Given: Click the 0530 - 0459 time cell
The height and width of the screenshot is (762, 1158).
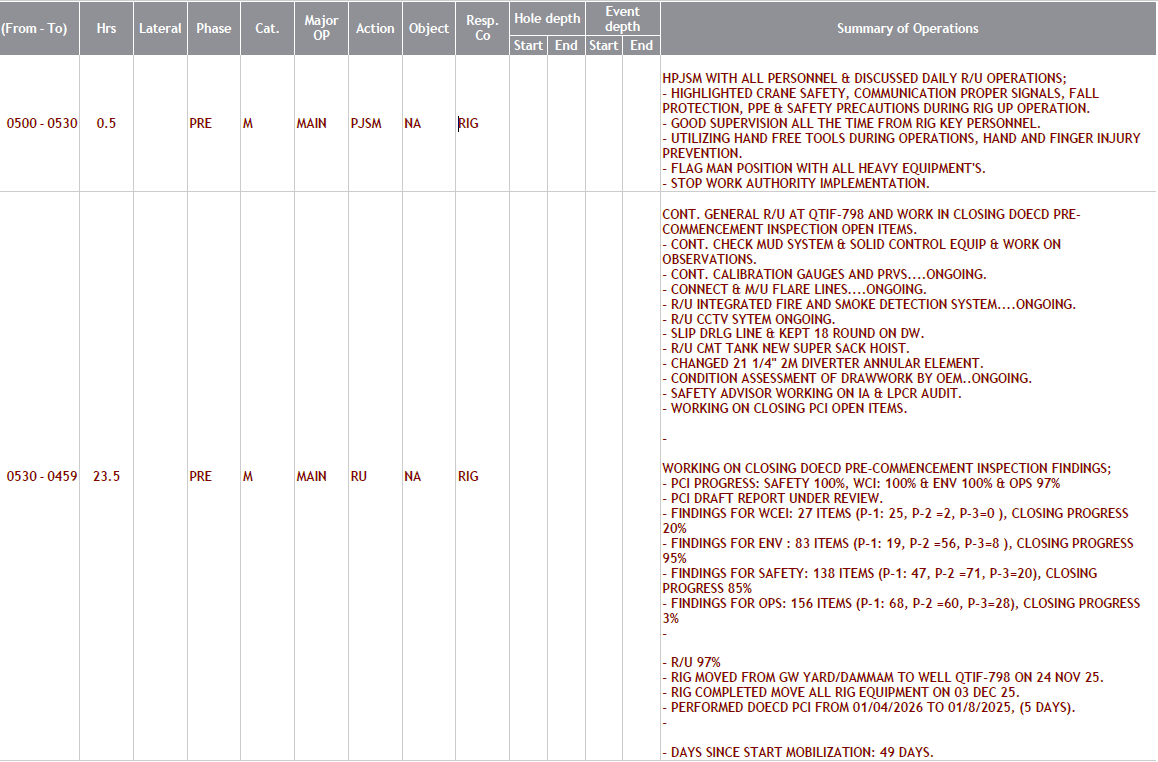Looking at the screenshot, I should 41,477.
